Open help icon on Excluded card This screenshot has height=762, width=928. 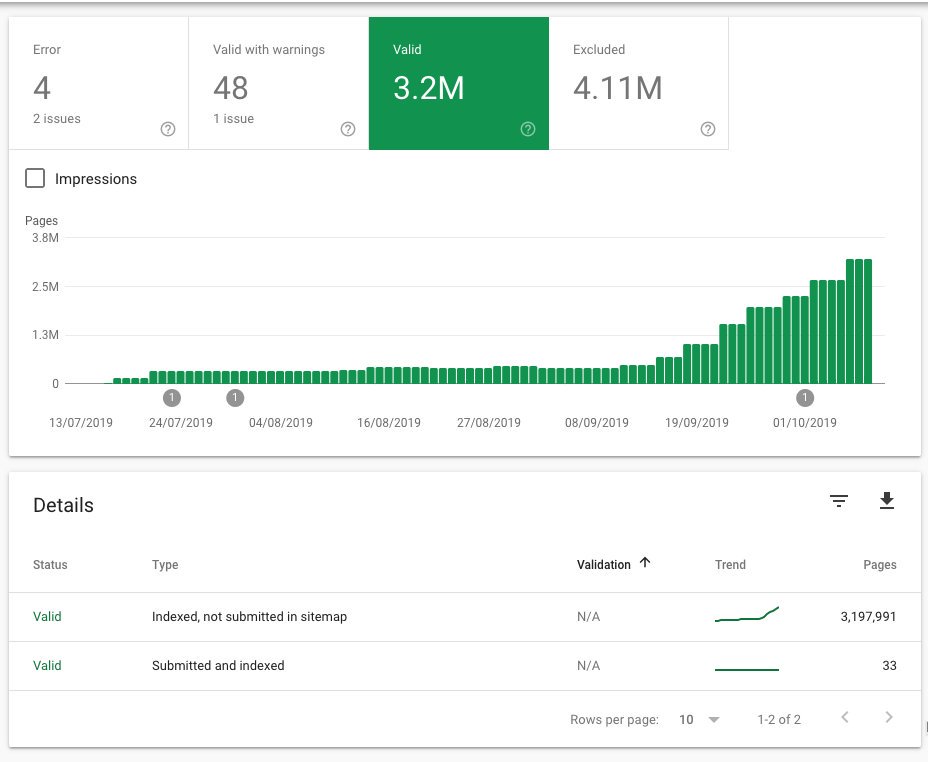click(x=708, y=129)
